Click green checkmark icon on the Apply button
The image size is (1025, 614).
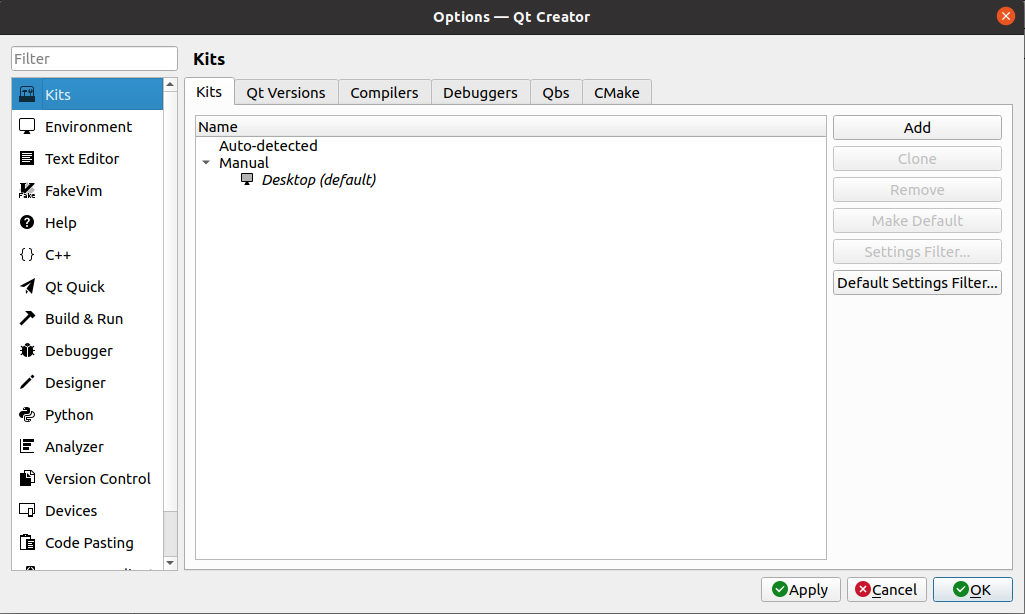pos(779,589)
